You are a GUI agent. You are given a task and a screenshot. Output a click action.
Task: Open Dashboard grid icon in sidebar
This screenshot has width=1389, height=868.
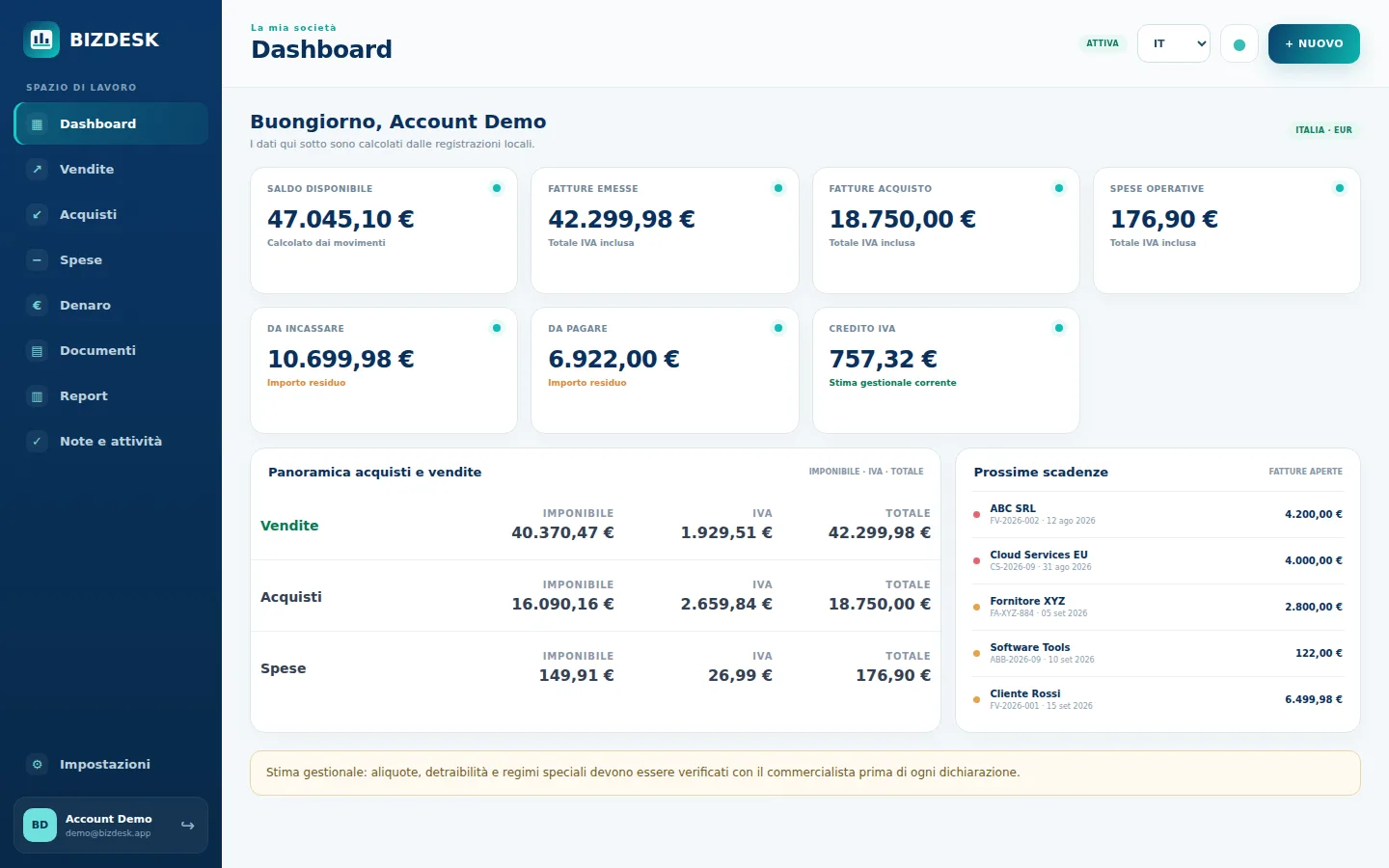click(37, 123)
